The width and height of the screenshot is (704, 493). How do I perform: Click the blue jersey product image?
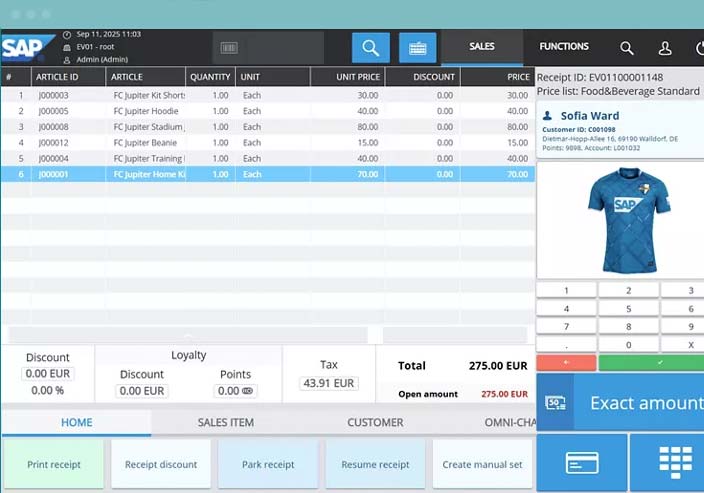pos(629,220)
